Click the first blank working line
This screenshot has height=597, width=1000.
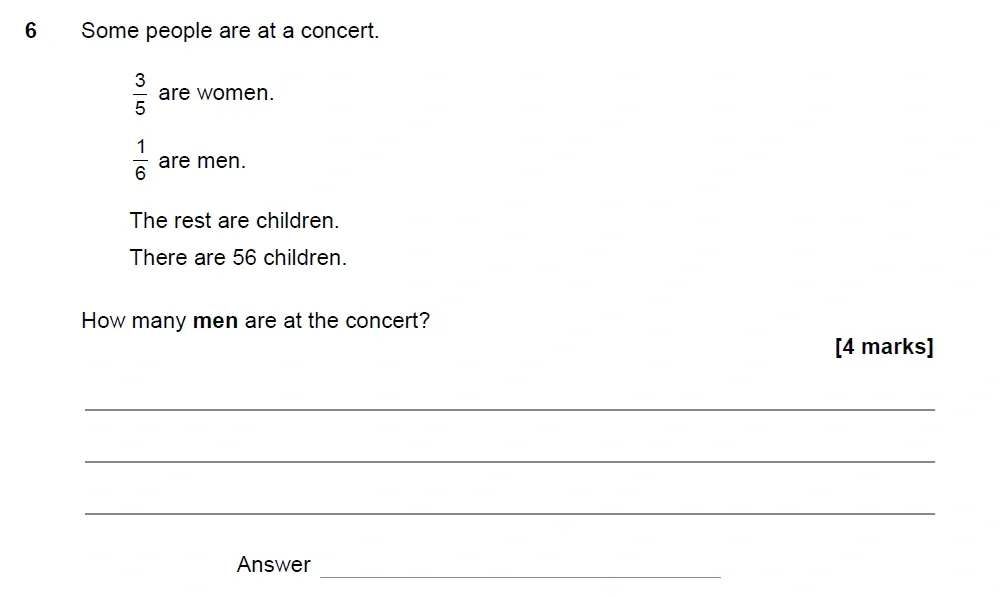pyautogui.click(x=510, y=408)
